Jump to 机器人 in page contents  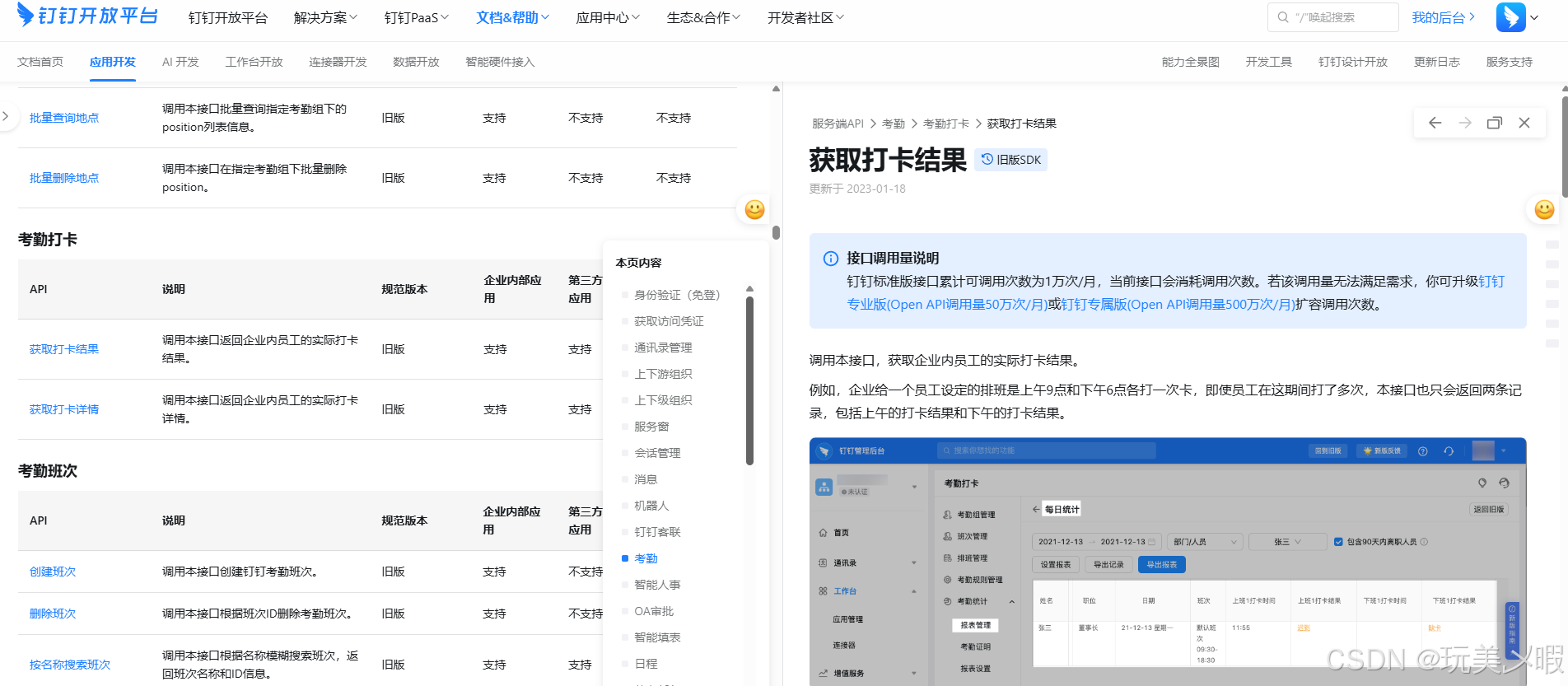point(651,506)
